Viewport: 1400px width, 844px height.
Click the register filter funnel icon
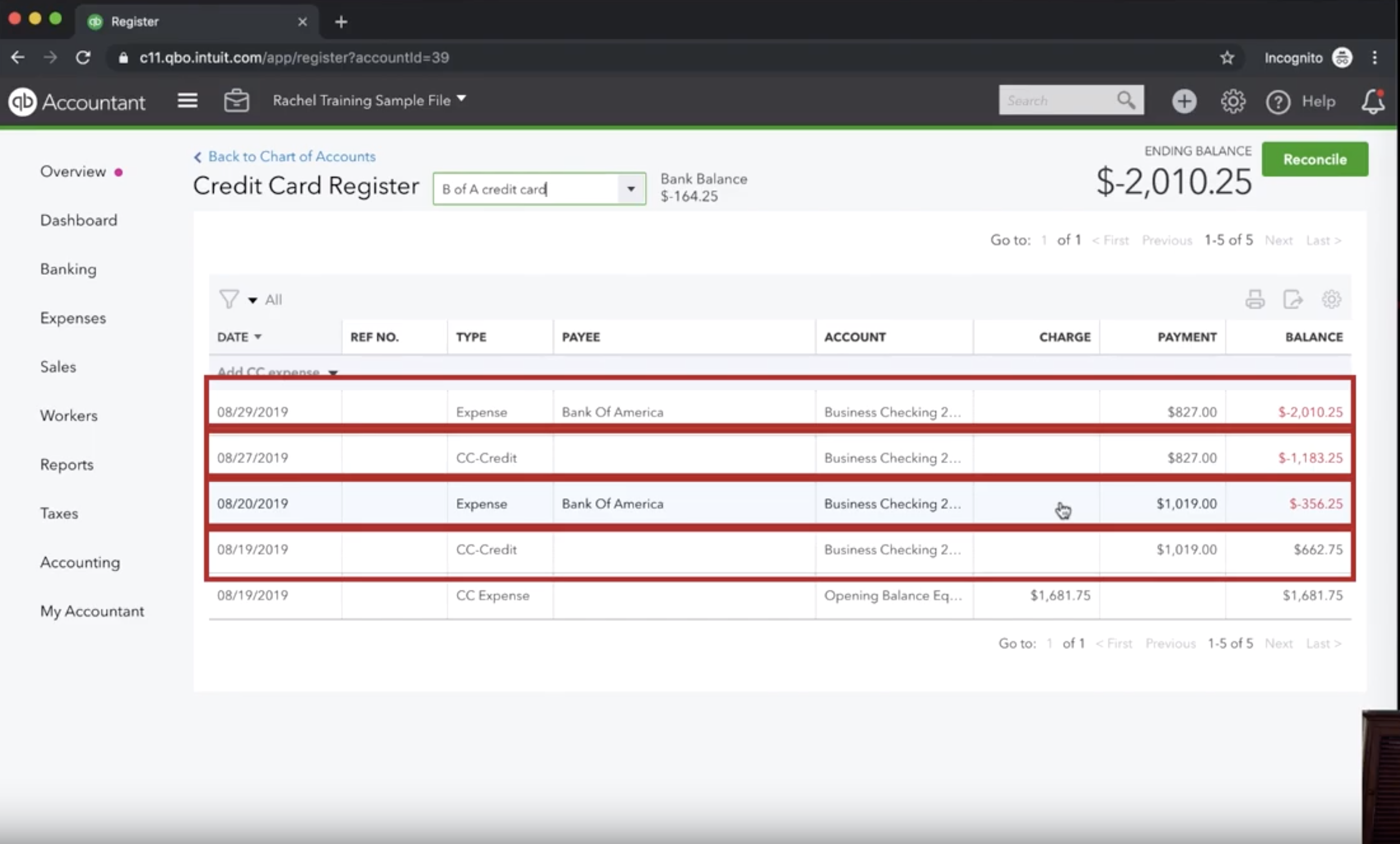pyautogui.click(x=229, y=299)
